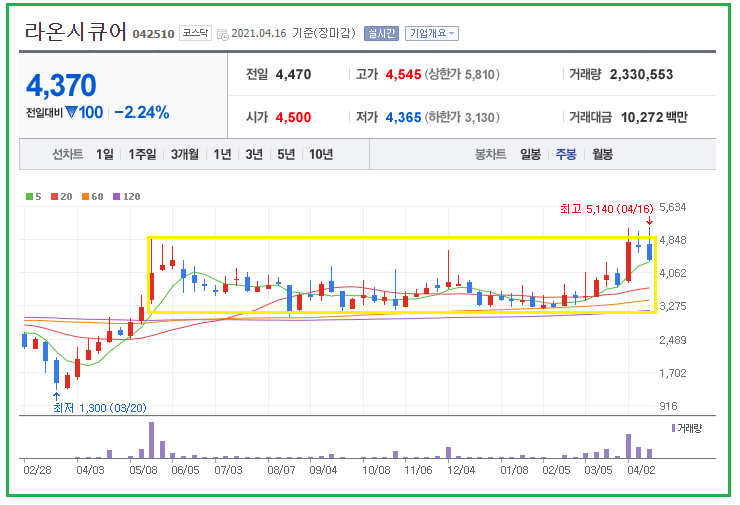The height and width of the screenshot is (505, 740).
Task: Switch to 주봉 weekly candle chart
Action: click(566, 154)
